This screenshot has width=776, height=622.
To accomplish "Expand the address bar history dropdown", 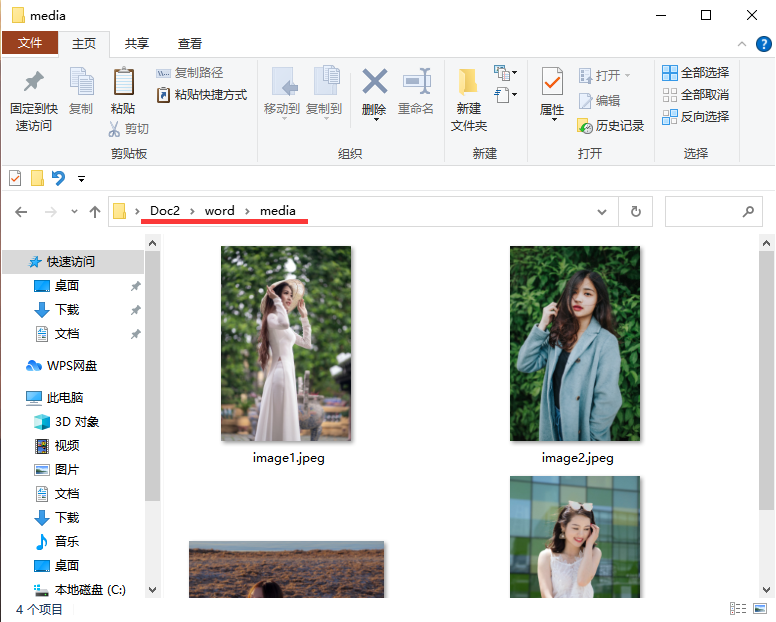I will point(601,212).
